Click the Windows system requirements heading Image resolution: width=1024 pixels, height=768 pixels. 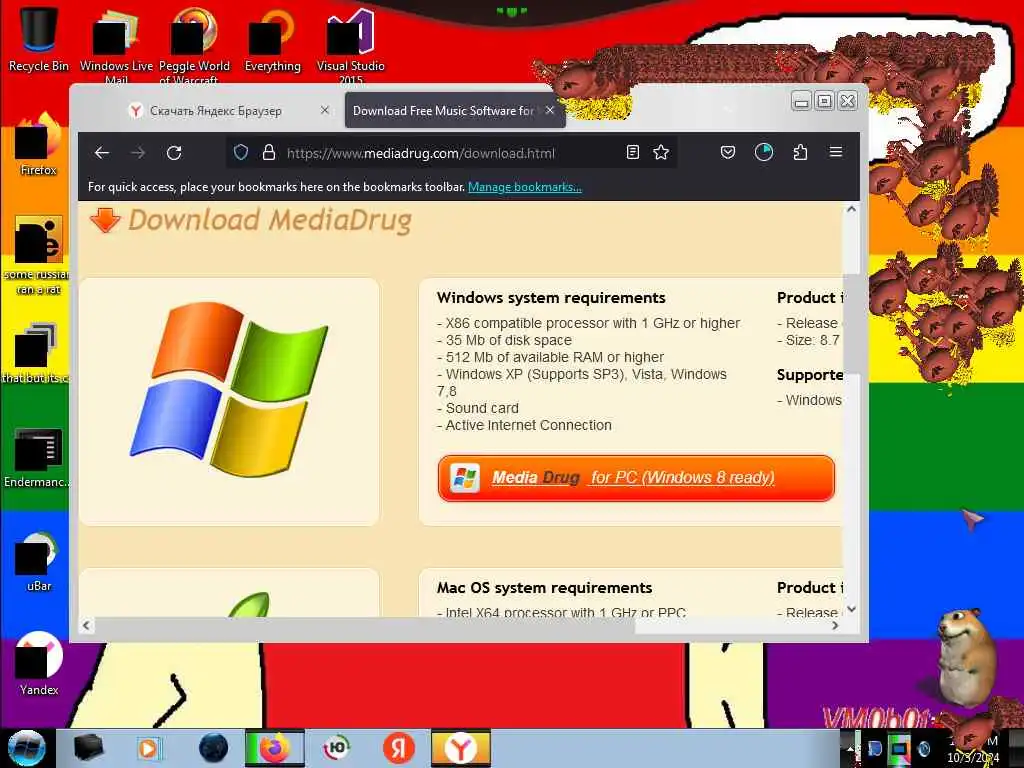(x=551, y=298)
